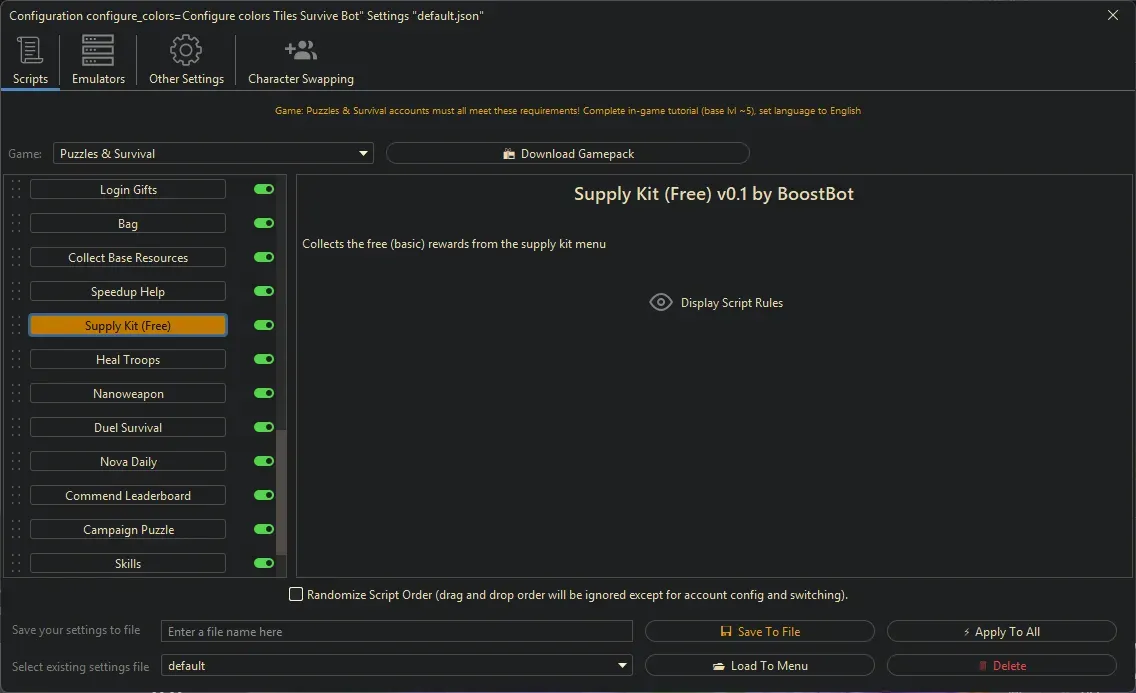Disable the Login Gifts script toggle
Viewport: 1136px width, 693px height.
[x=262, y=189]
